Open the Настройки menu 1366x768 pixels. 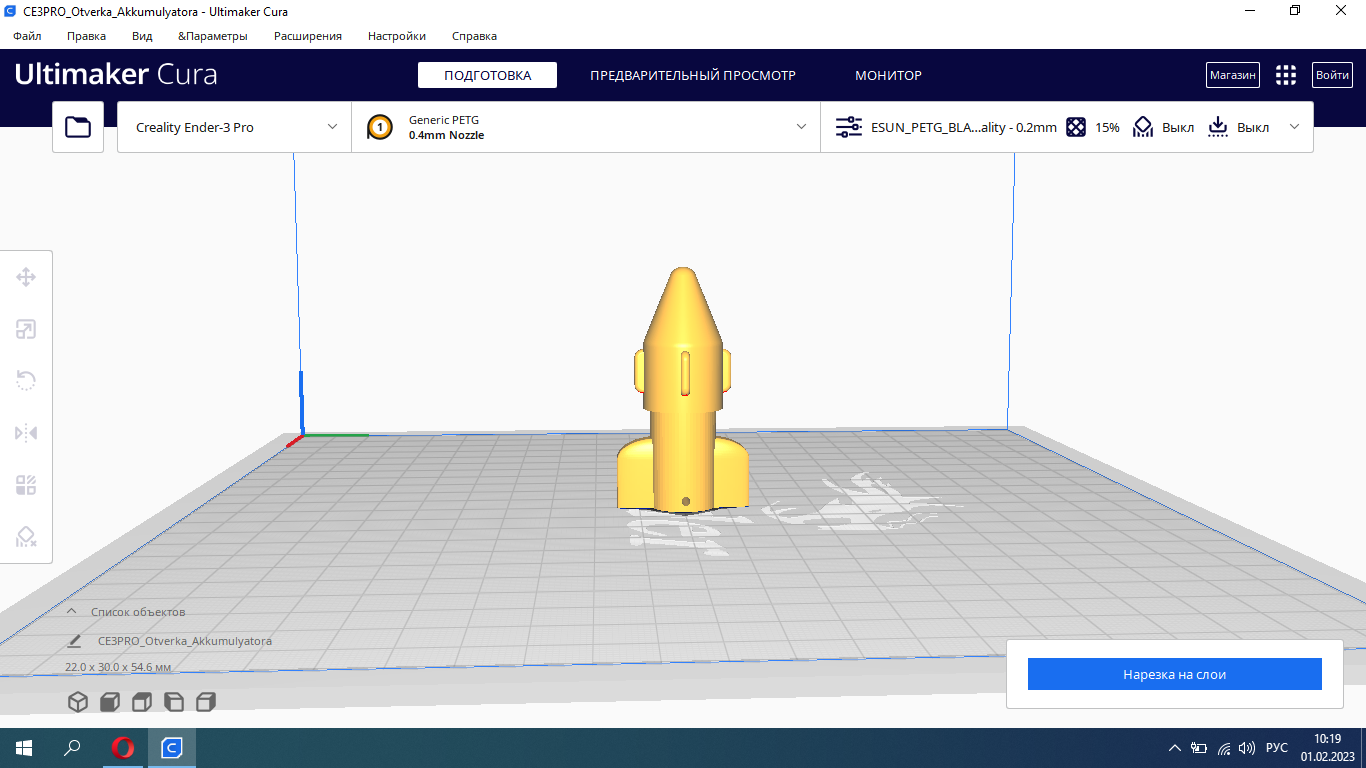[x=397, y=36]
